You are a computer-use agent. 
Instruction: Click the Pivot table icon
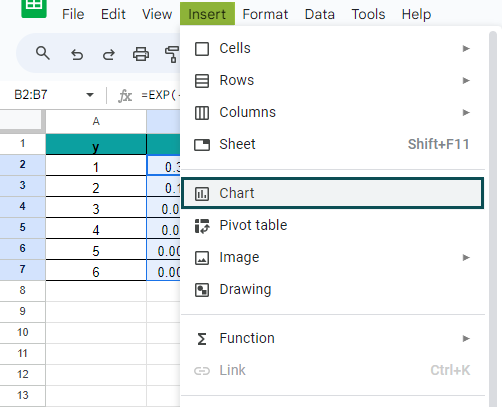click(202, 226)
